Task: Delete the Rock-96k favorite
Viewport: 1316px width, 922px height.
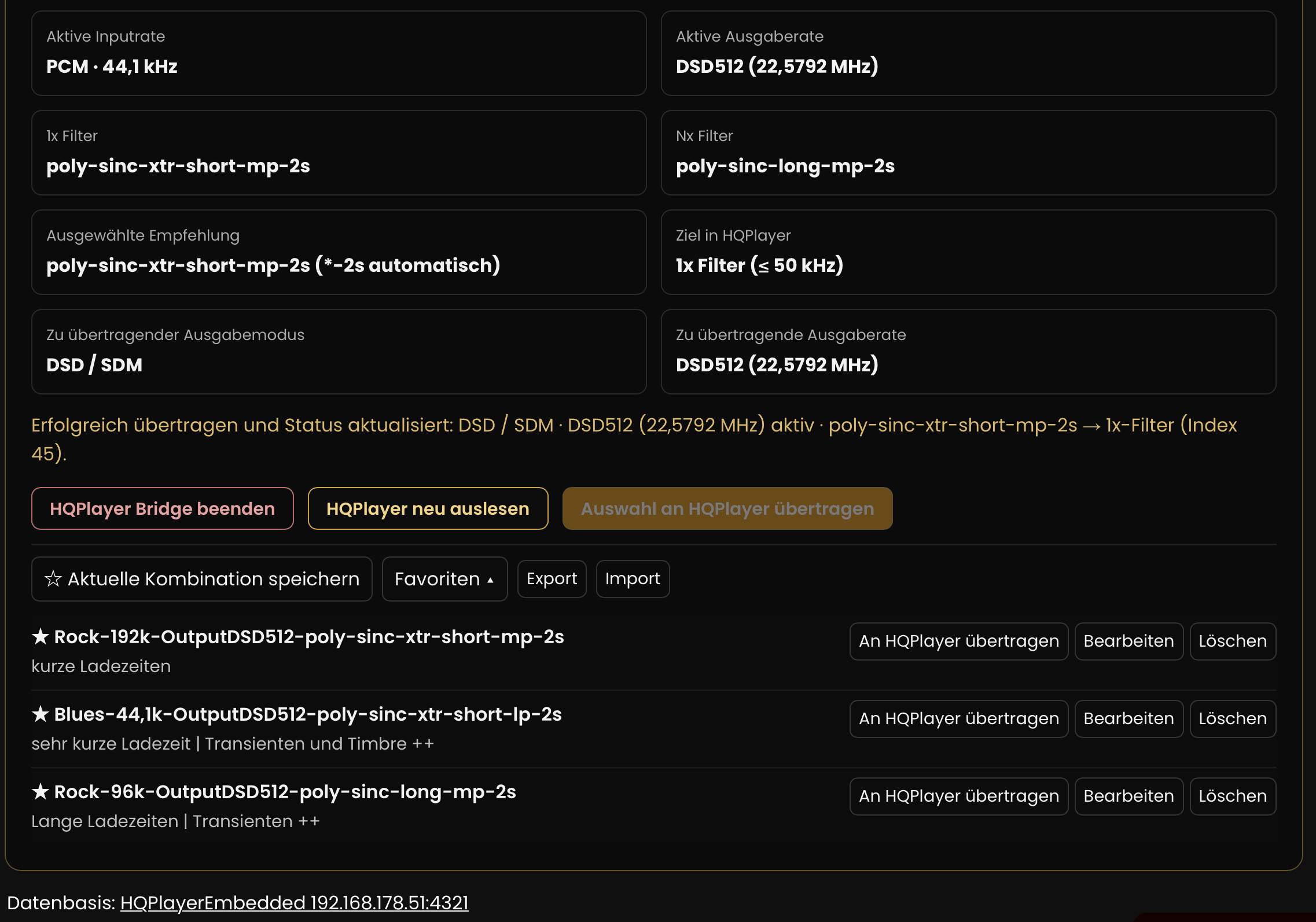Action: click(x=1233, y=796)
